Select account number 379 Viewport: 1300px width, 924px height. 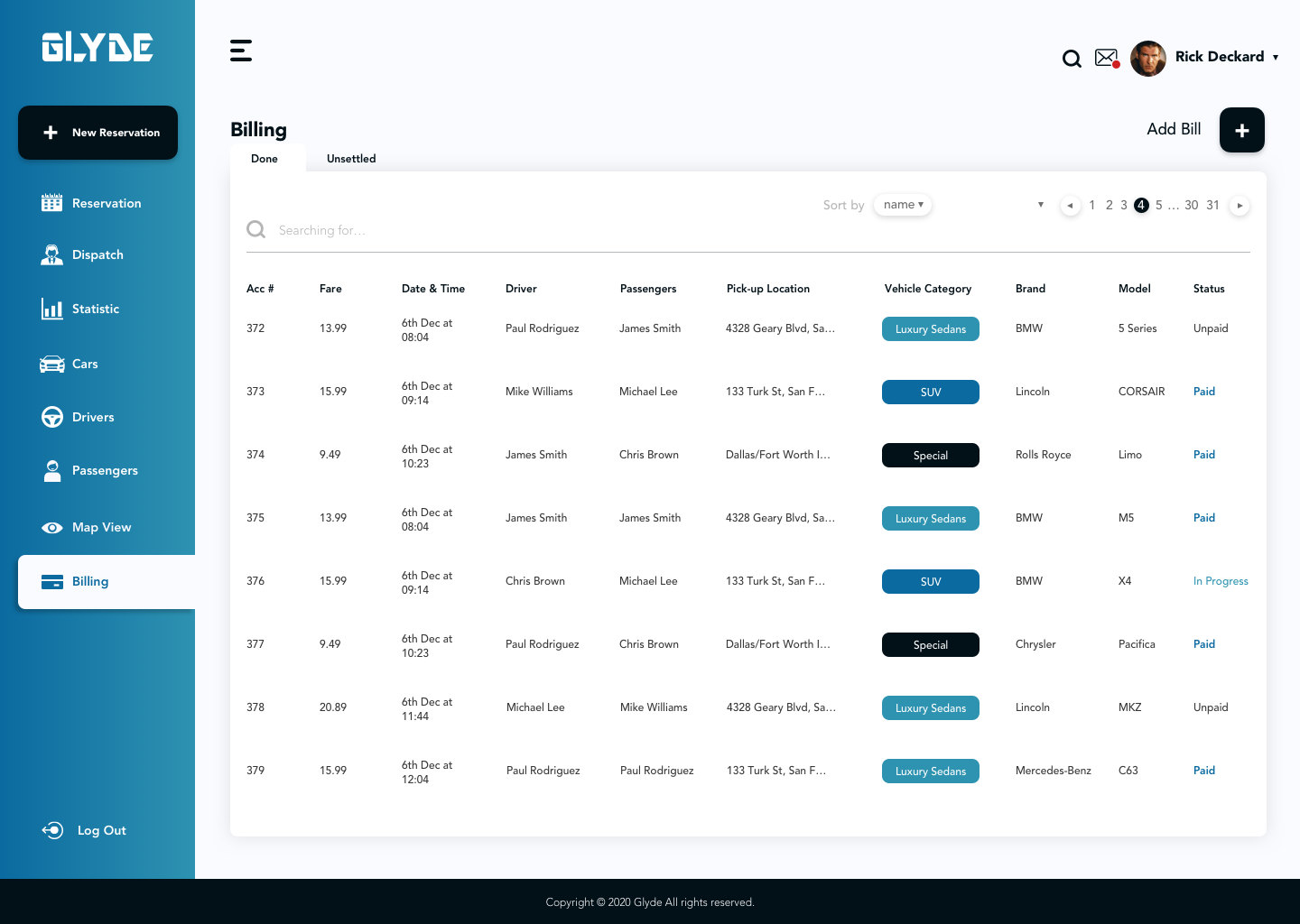click(255, 771)
